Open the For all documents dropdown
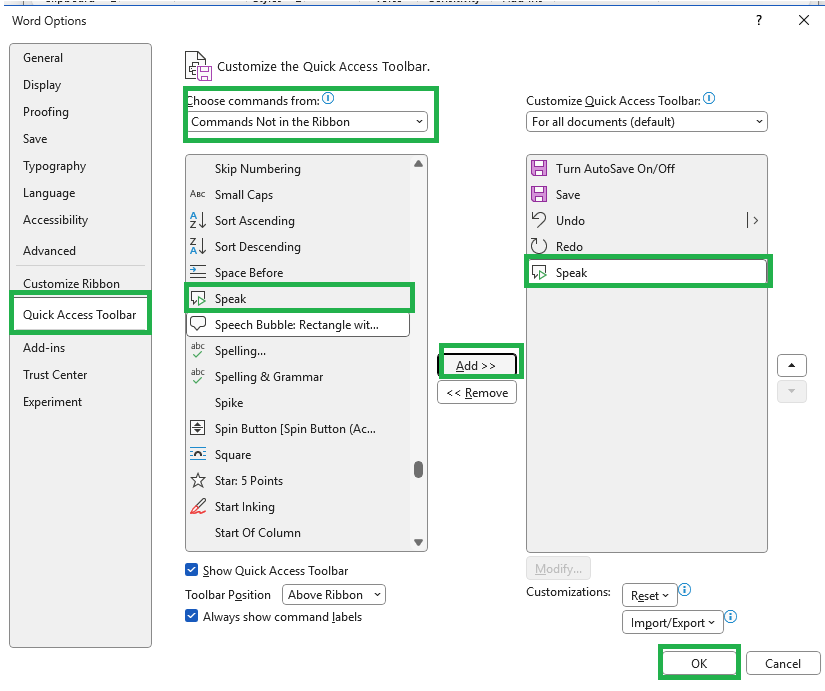The width and height of the screenshot is (825, 691). pyautogui.click(x=647, y=122)
